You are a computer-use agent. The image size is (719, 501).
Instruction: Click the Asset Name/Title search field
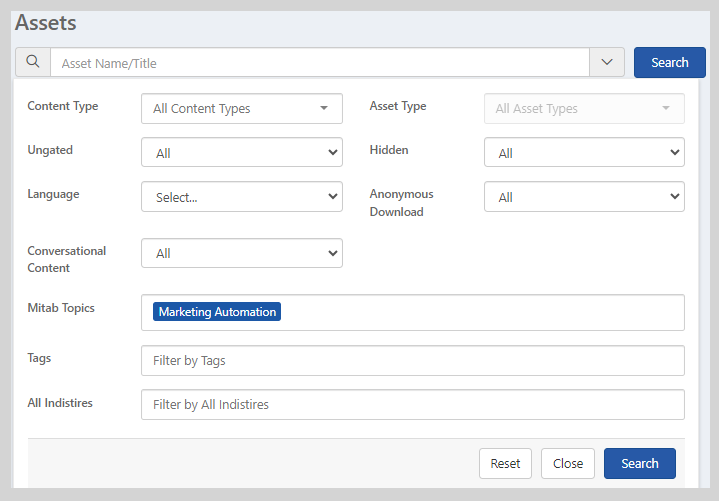[320, 63]
